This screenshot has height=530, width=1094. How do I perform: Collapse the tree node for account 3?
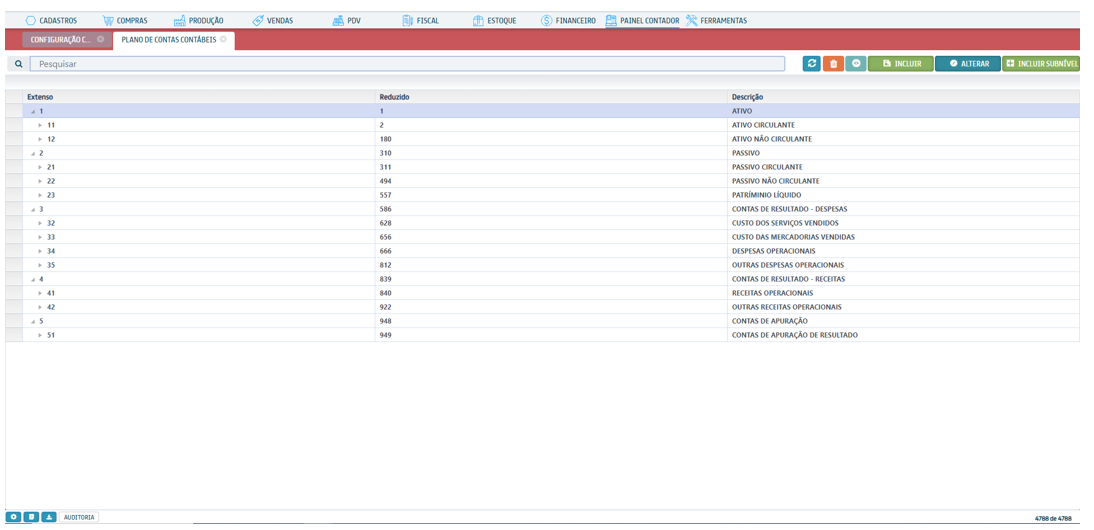[33, 209]
